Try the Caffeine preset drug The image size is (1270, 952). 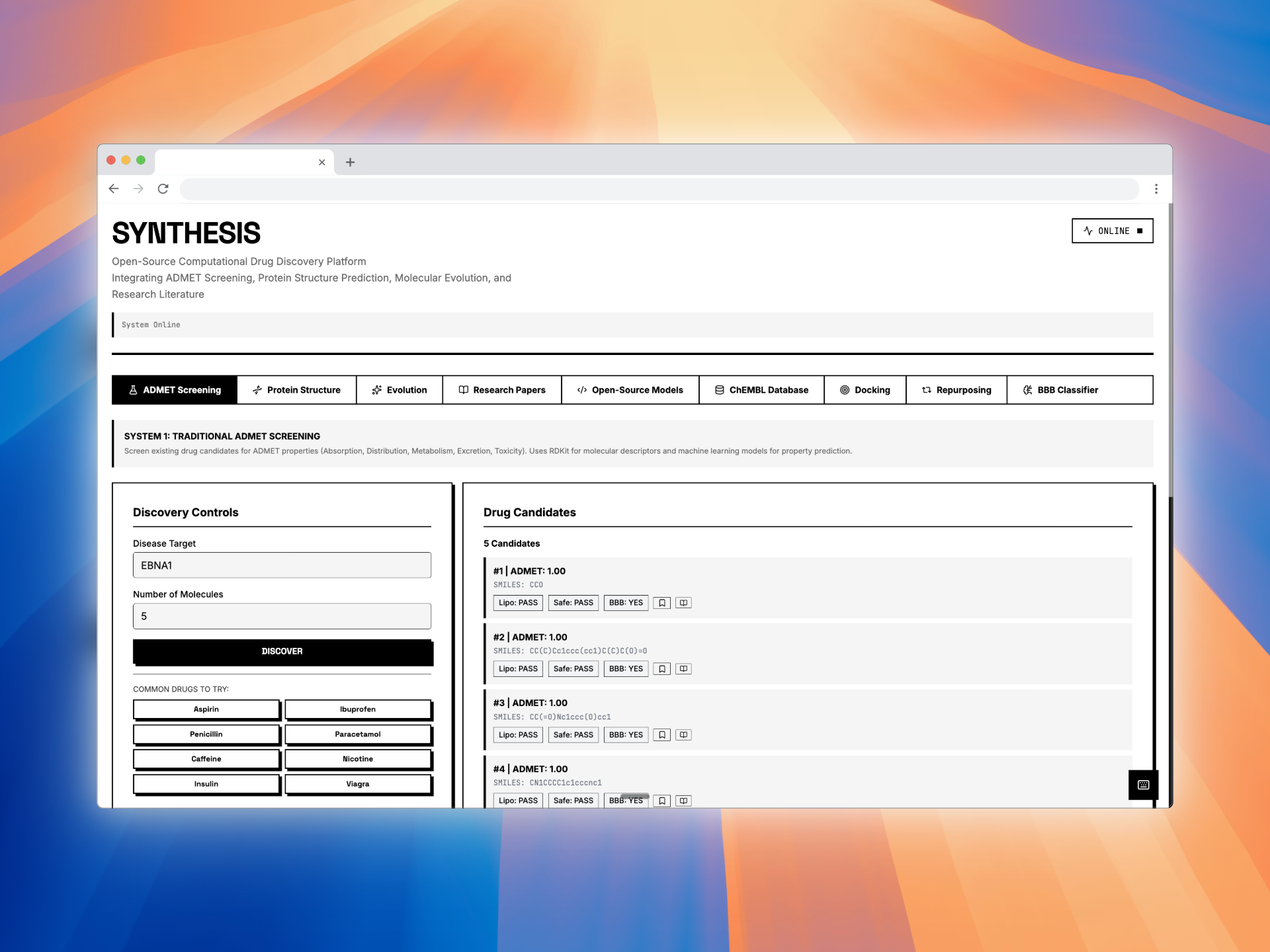tap(206, 759)
